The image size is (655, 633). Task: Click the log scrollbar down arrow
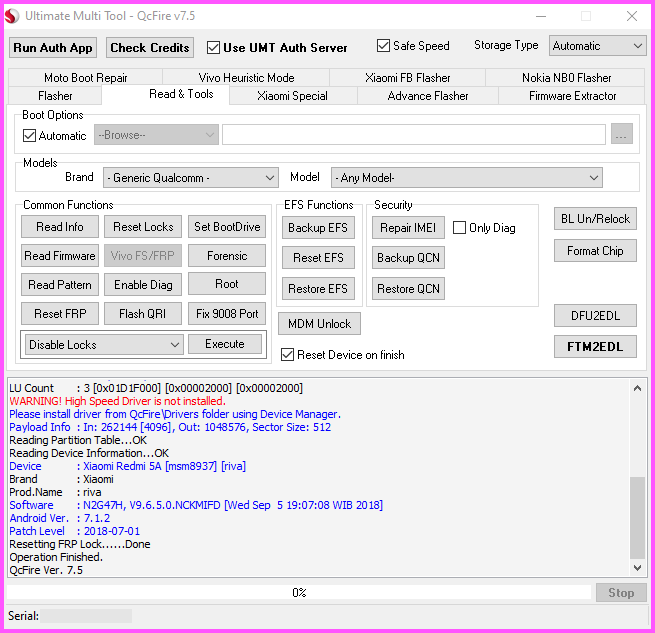(x=637, y=567)
